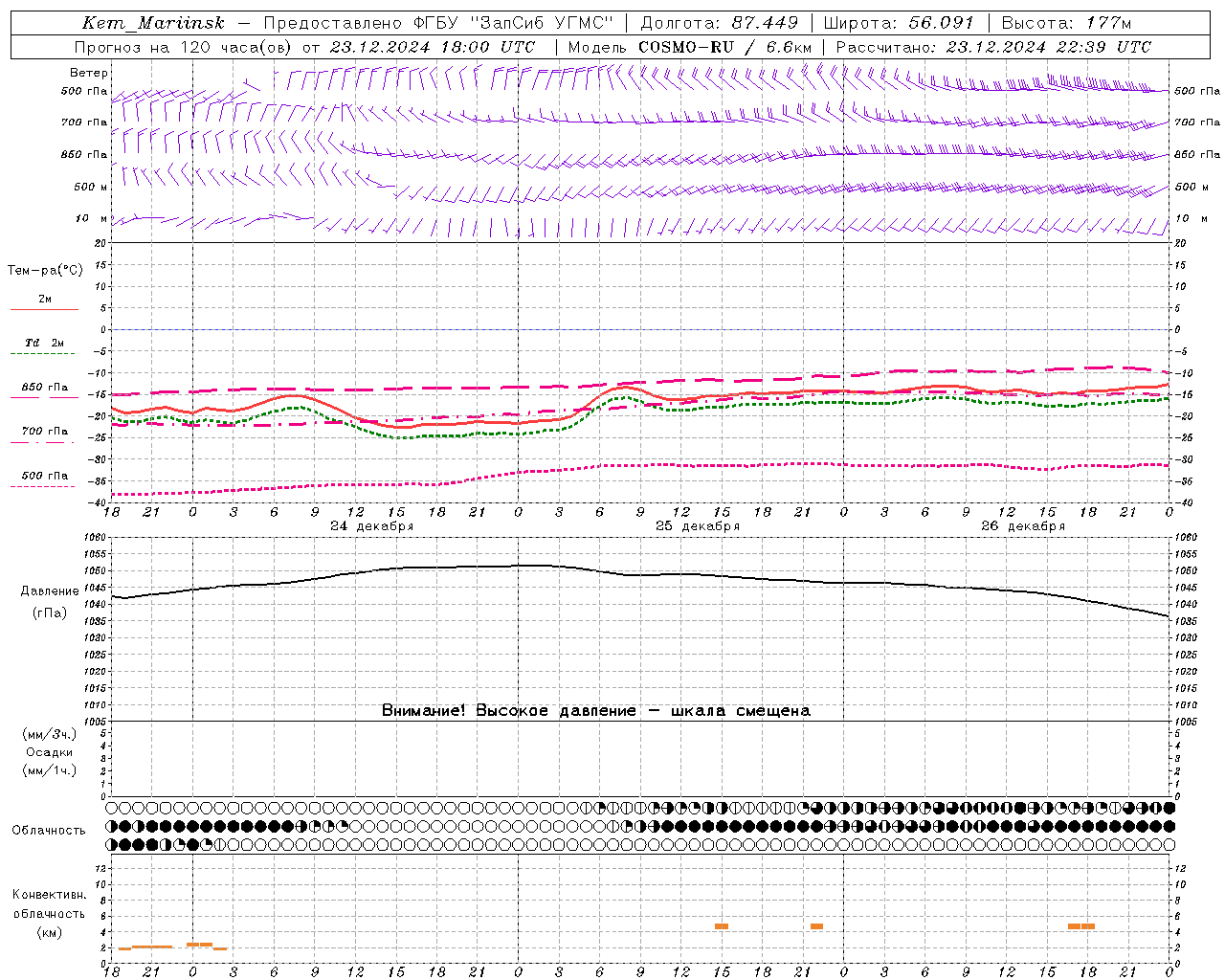Click the latitude value Широта: 56.091
The height and width of the screenshot is (980, 1225).
899,23
